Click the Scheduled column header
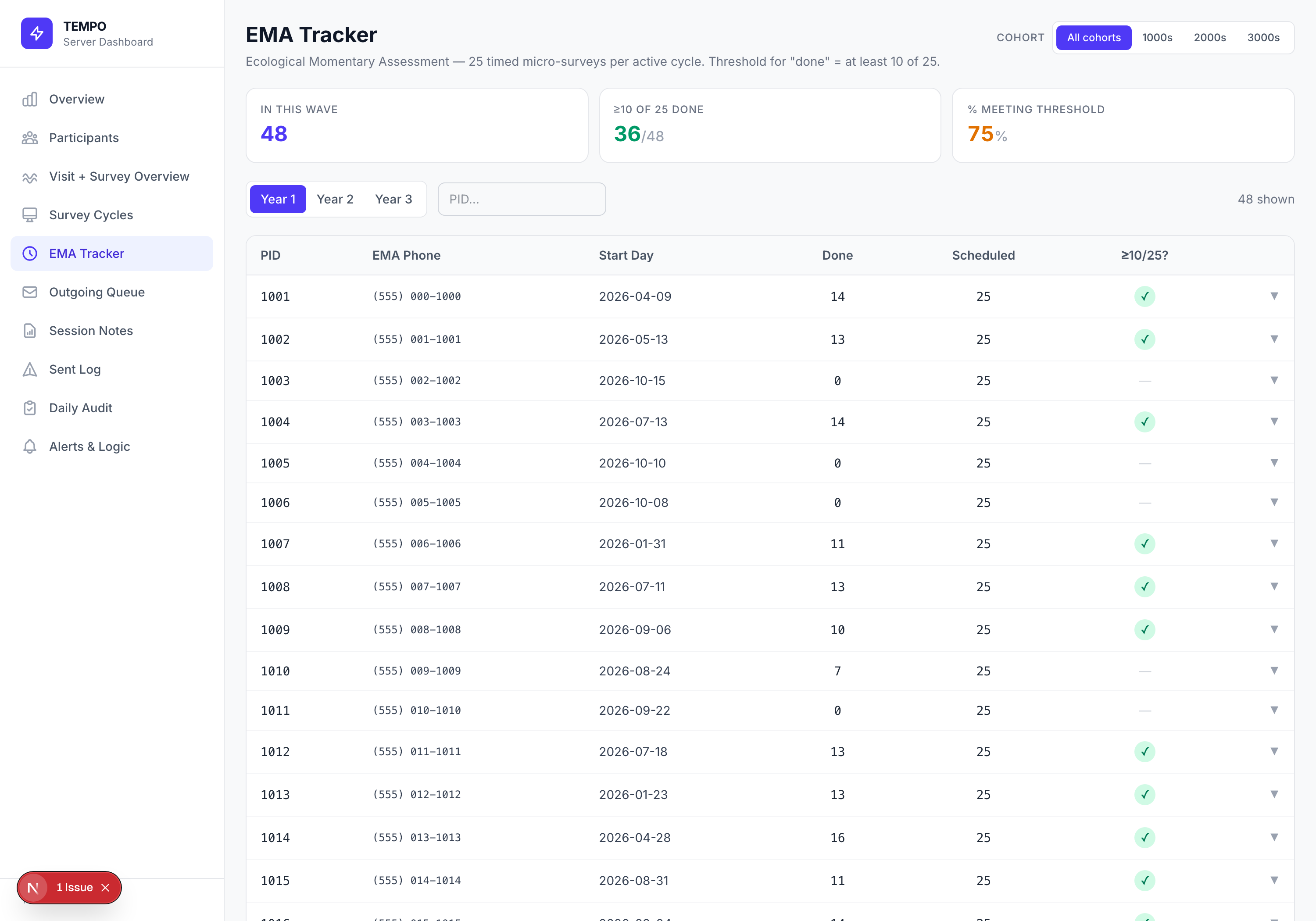The height and width of the screenshot is (921, 1316). 983,256
